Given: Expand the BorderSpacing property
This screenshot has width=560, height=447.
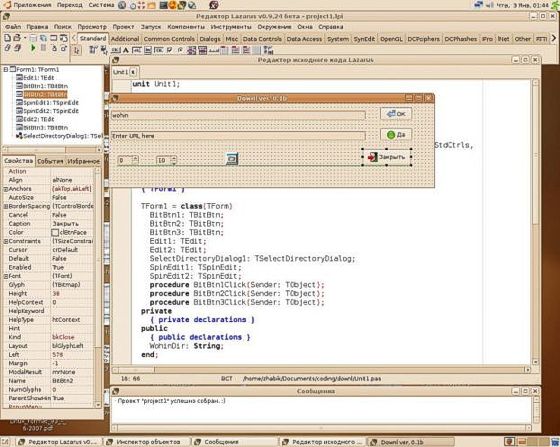Looking at the screenshot, I should tap(6, 206).
